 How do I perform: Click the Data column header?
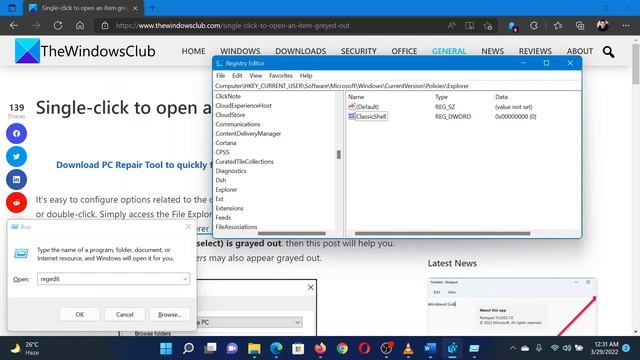(501, 97)
